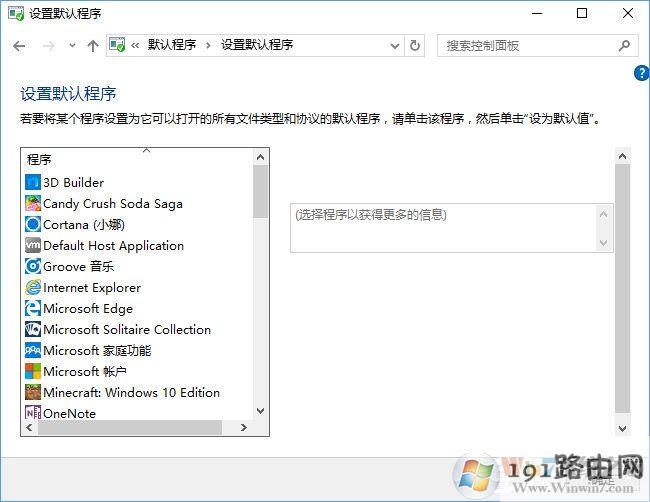
Task: Select the Candy Crush Soda Saga text entry
Action: [x=113, y=204]
